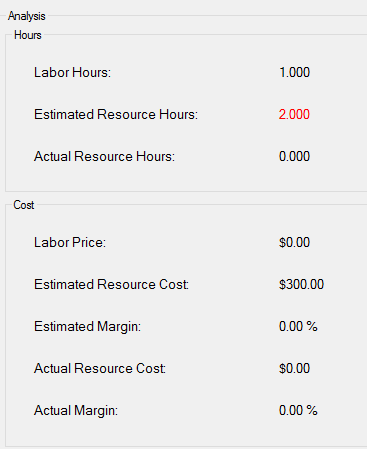Select the Labor Price $0.00 value
The height and width of the screenshot is (449, 367).
[294, 242]
